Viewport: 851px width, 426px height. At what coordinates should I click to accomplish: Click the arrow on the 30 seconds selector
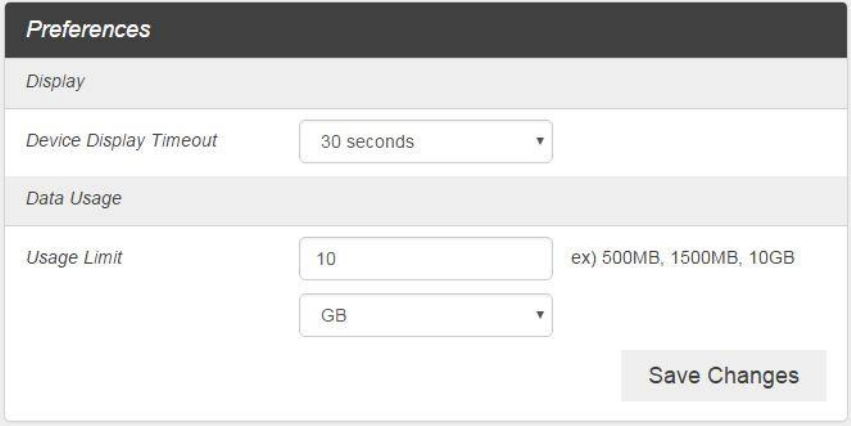[540, 142]
